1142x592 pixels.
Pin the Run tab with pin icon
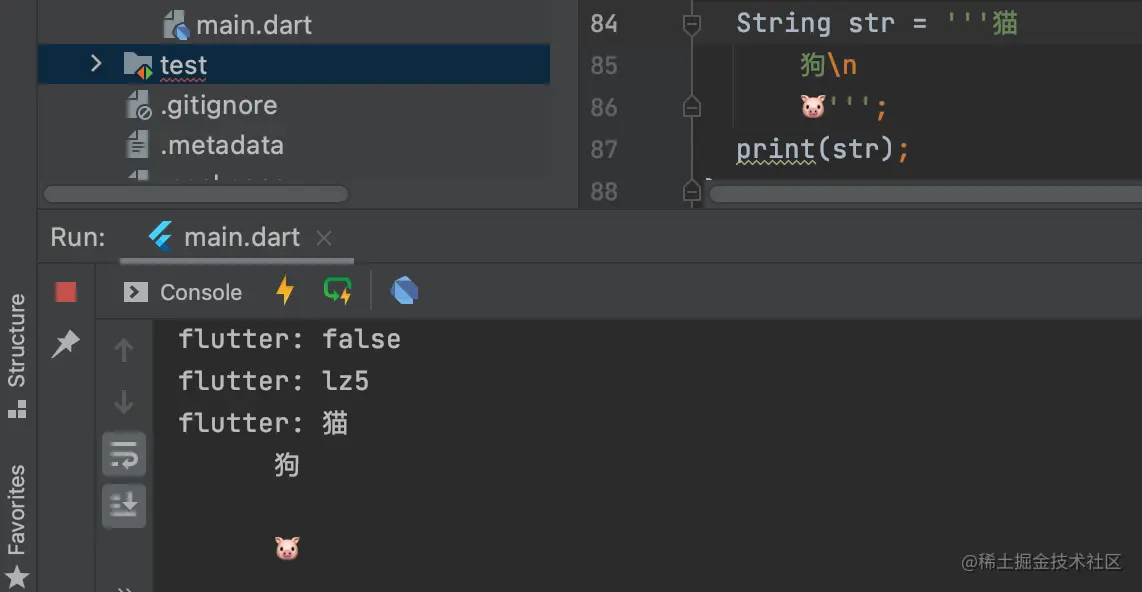66,344
